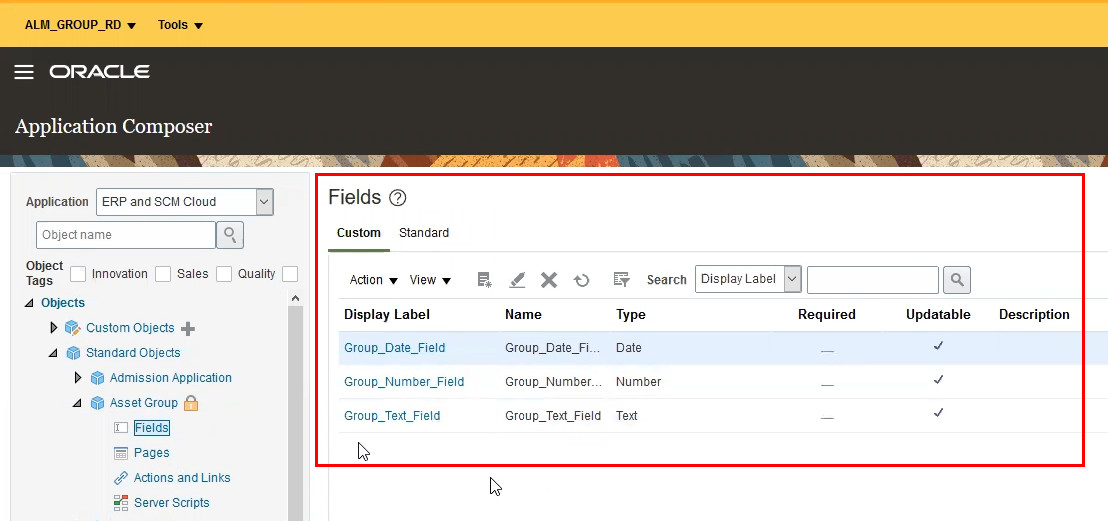Toggle the Innovation object tag checkbox
The height and width of the screenshot is (521, 1108).
(78, 274)
